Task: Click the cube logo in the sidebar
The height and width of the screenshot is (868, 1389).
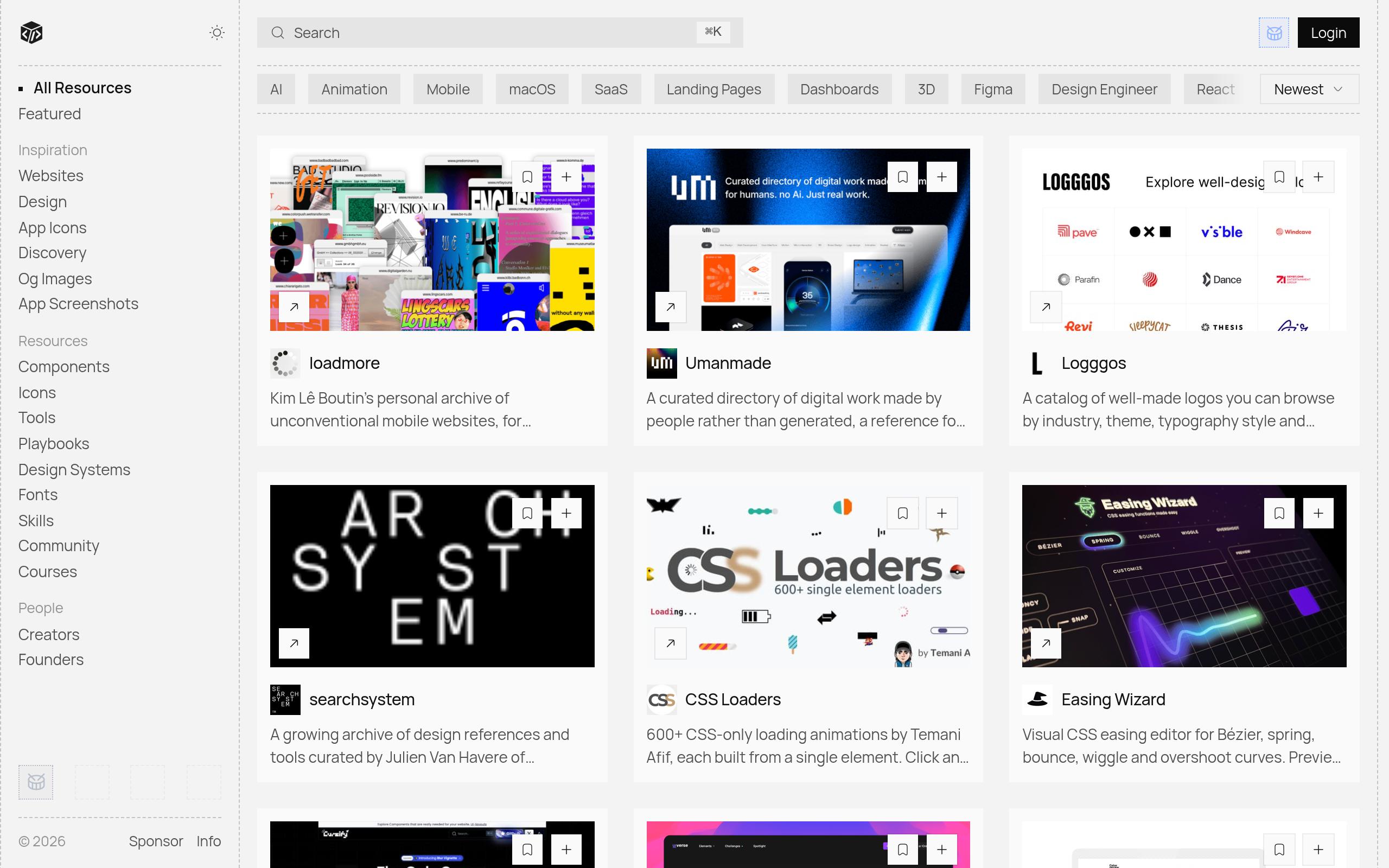Action: pyautogui.click(x=31, y=33)
